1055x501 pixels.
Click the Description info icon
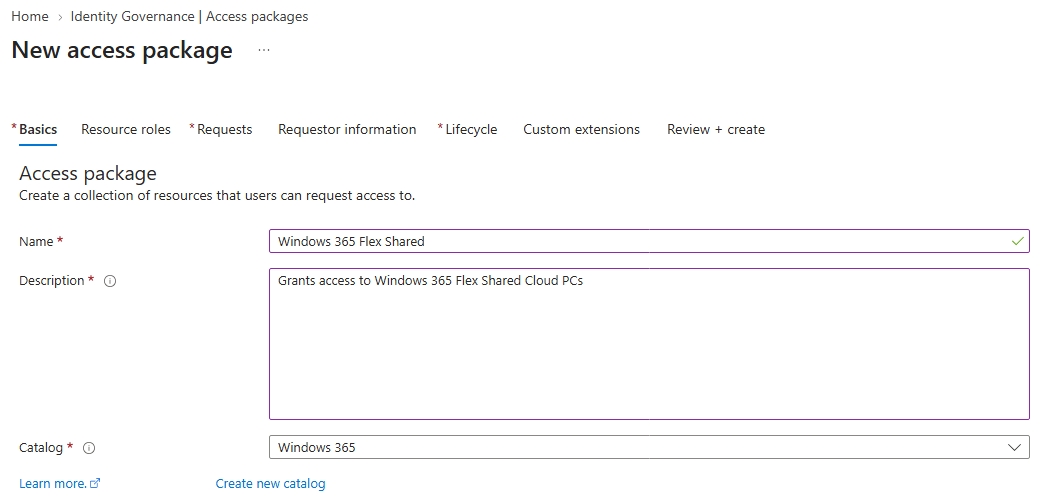pos(110,281)
